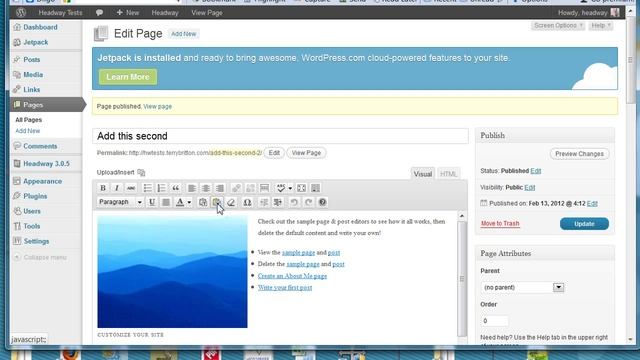Click the insert/edit link icon
Image resolution: width=640 pixels, height=360 pixels.
[236, 188]
